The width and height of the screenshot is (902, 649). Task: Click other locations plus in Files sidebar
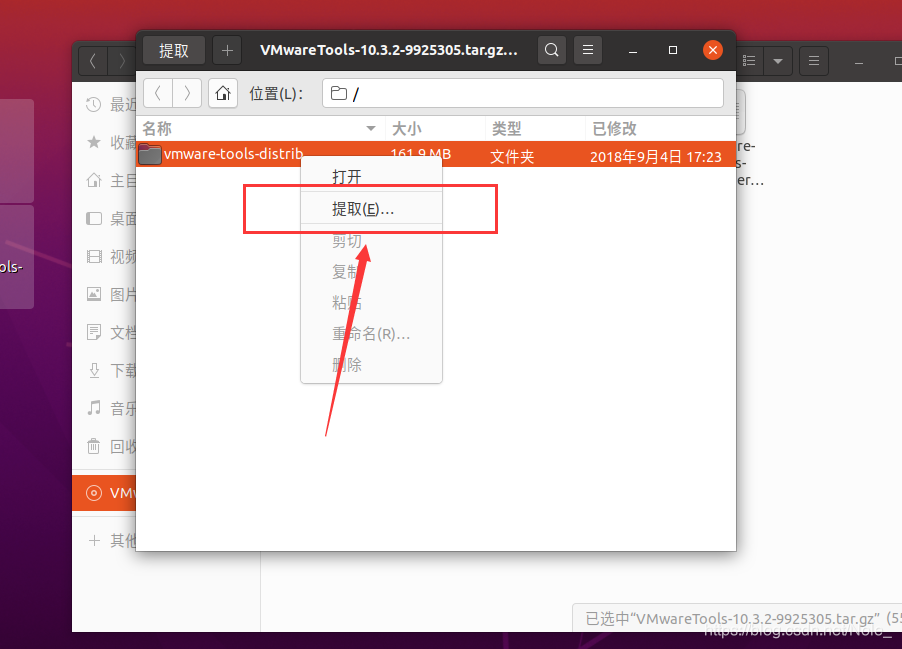pos(94,540)
